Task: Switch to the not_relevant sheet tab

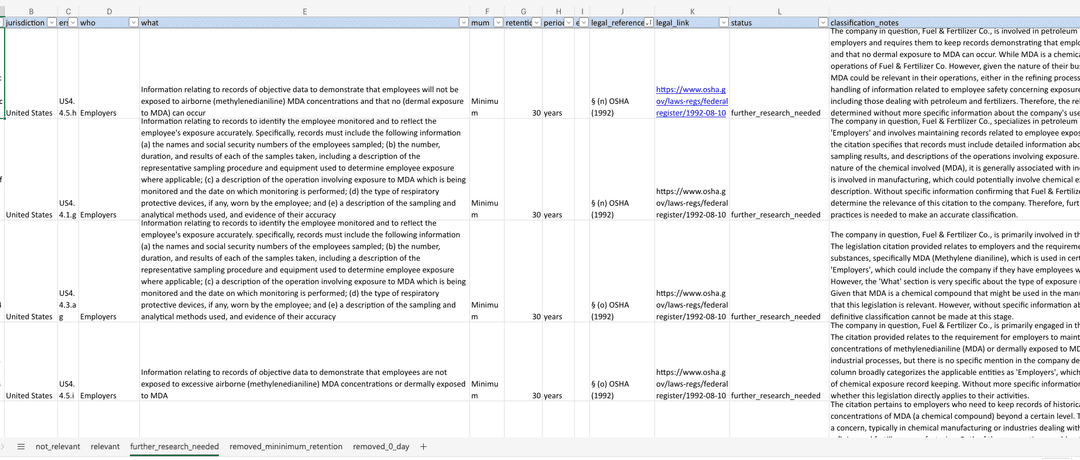Action: [56, 446]
